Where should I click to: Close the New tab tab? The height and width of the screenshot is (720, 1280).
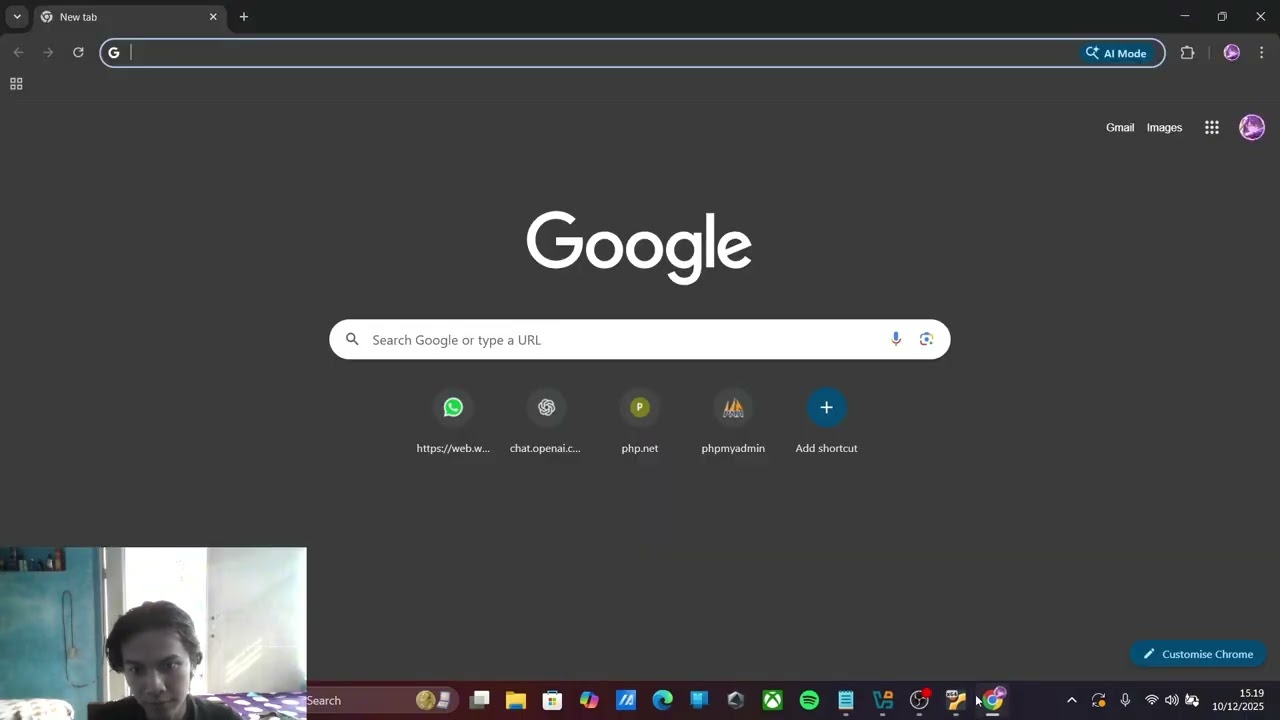coord(213,17)
